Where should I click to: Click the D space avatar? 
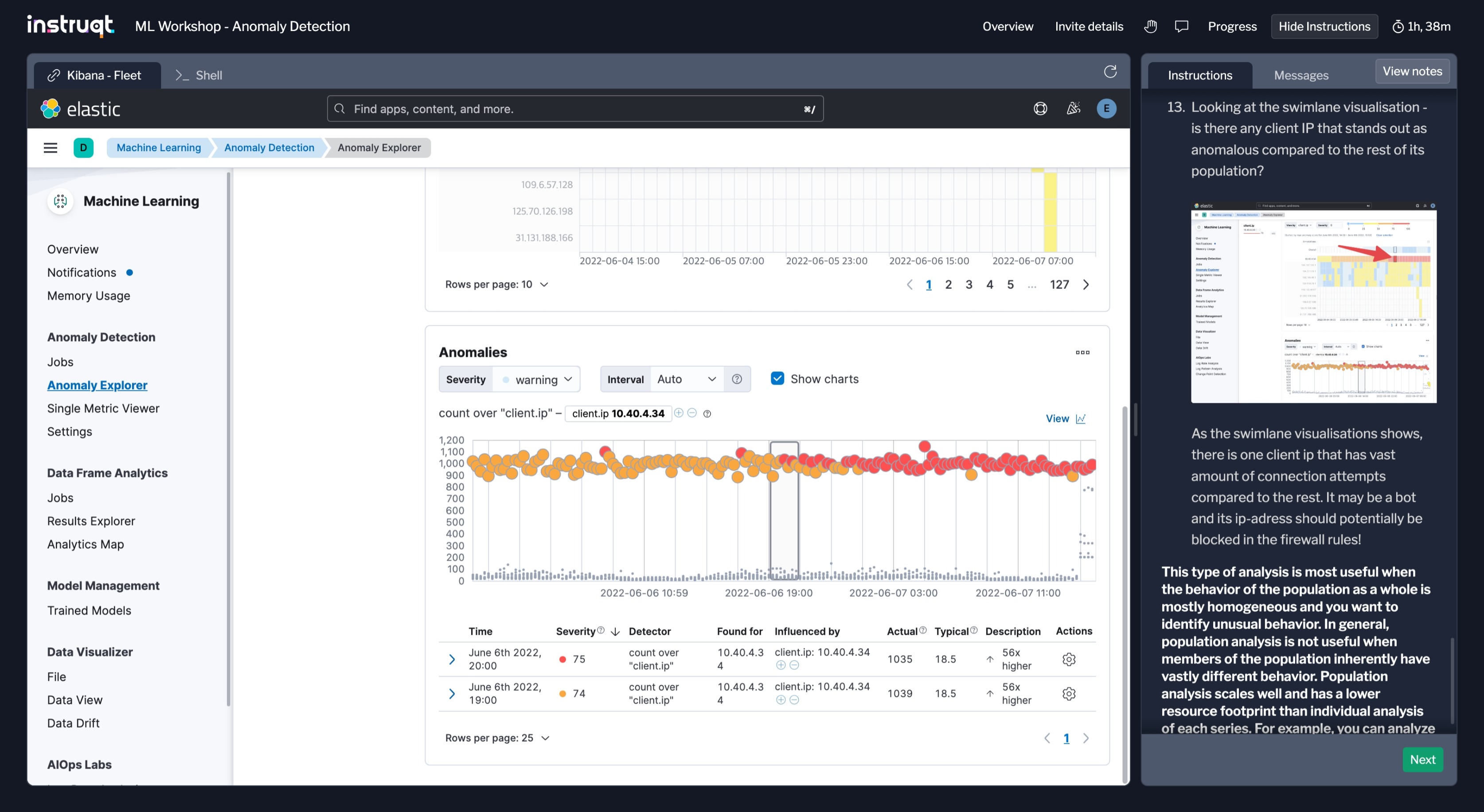(83, 148)
